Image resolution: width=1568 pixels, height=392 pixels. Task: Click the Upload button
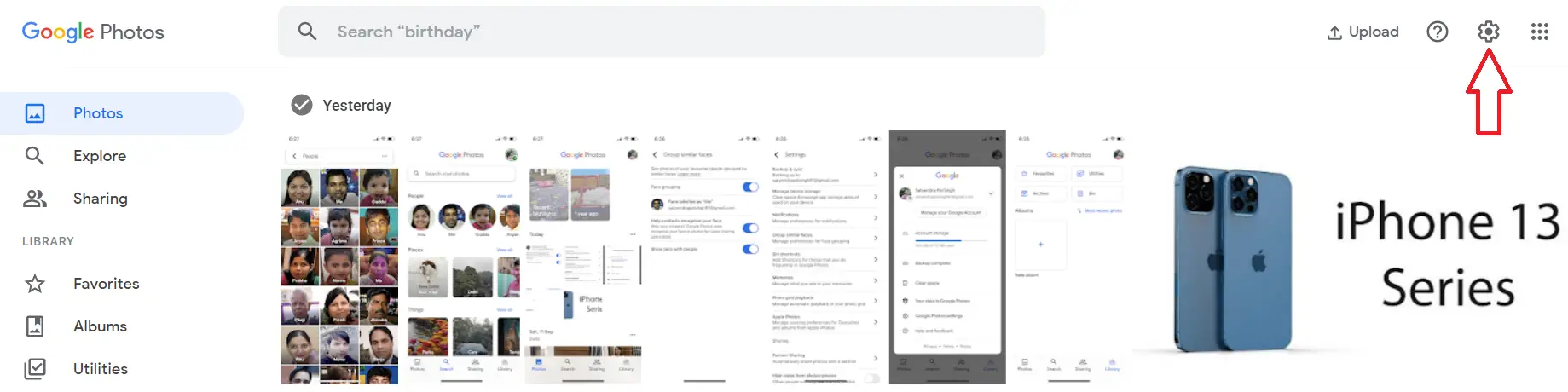coord(1363,32)
